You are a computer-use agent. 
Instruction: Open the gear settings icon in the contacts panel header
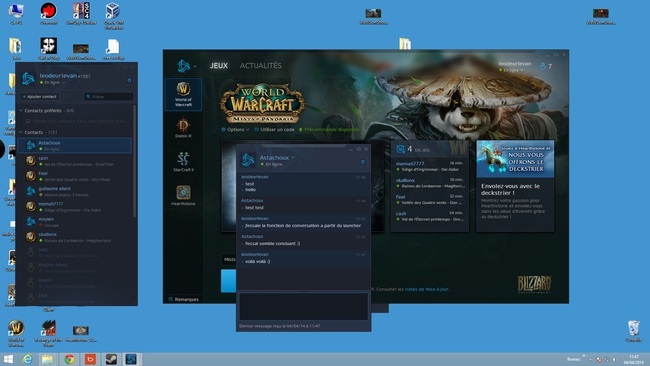tap(129, 80)
